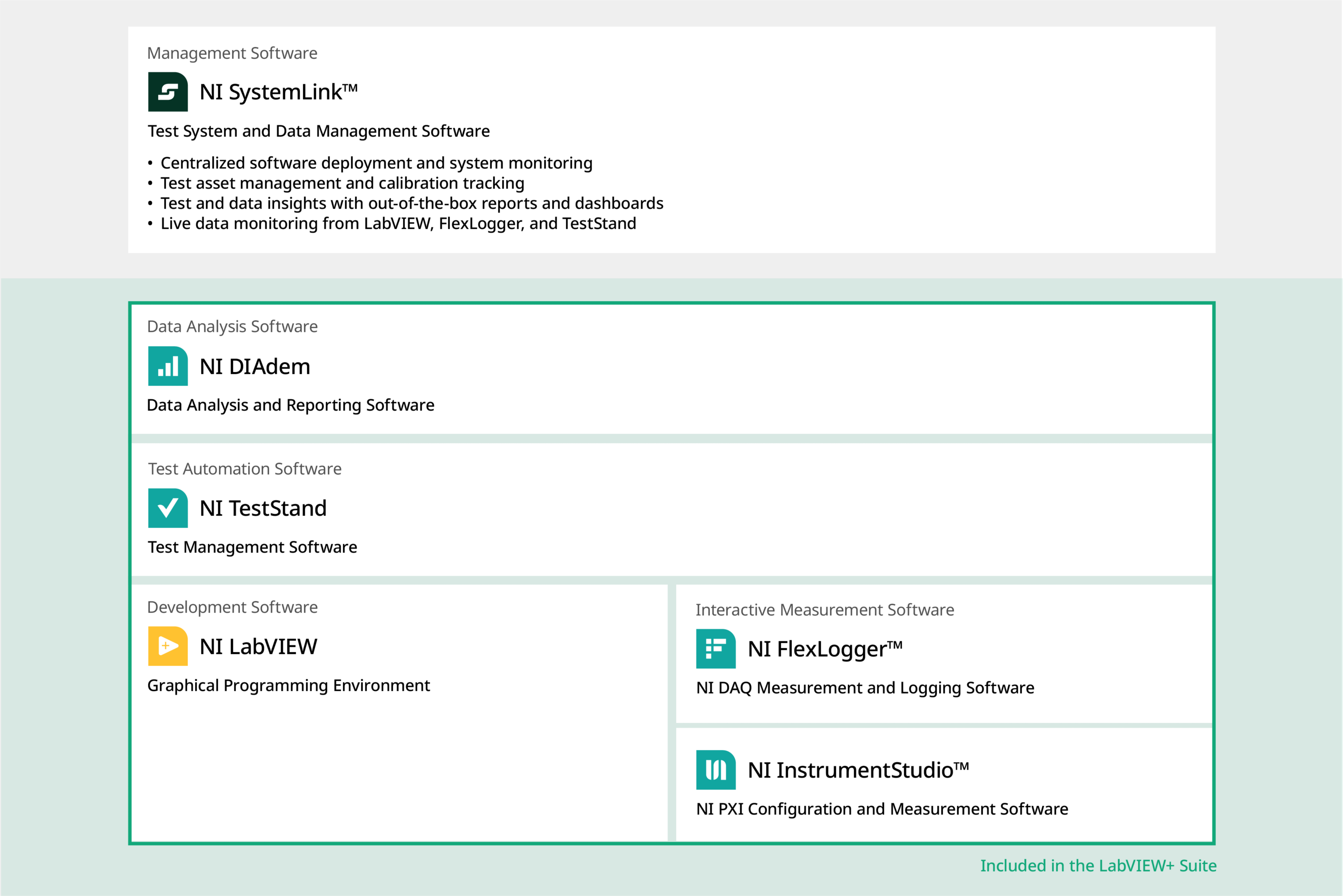Image resolution: width=1344 pixels, height=896 pixels.
Task: Click the NI InstrumentStudio icon
Action: pos(716,770)
